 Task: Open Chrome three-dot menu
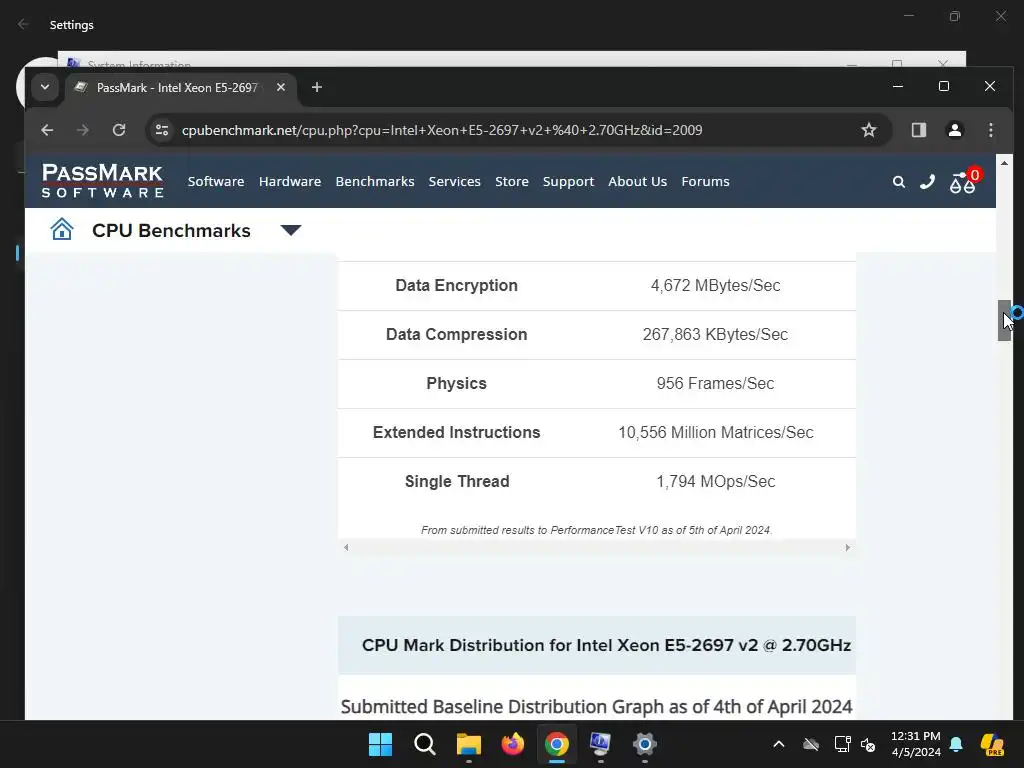tap(991, 130)
